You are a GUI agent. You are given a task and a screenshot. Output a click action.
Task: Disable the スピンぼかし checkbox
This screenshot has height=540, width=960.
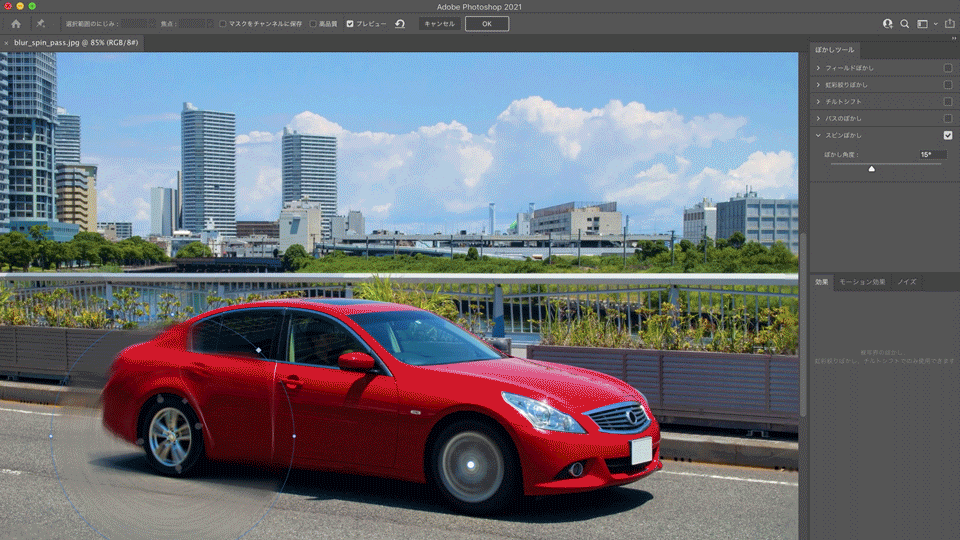click(x=948, y=135)
